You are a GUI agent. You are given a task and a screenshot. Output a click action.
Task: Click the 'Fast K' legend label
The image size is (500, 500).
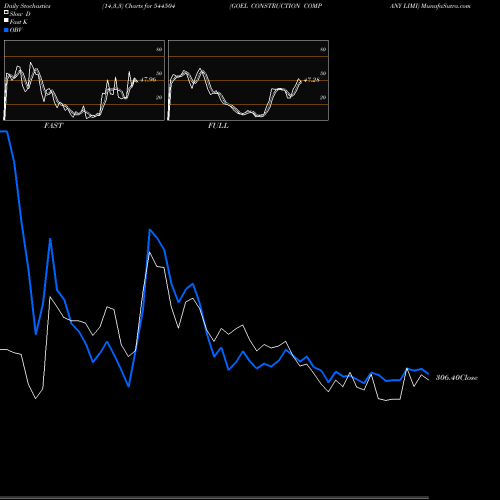(x=18, y=22)
